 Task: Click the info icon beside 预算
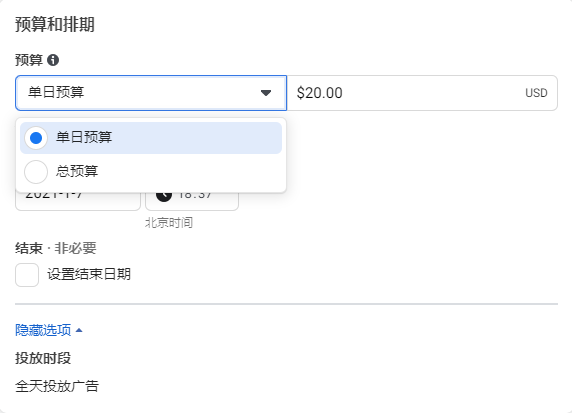(x=53, y=60)
